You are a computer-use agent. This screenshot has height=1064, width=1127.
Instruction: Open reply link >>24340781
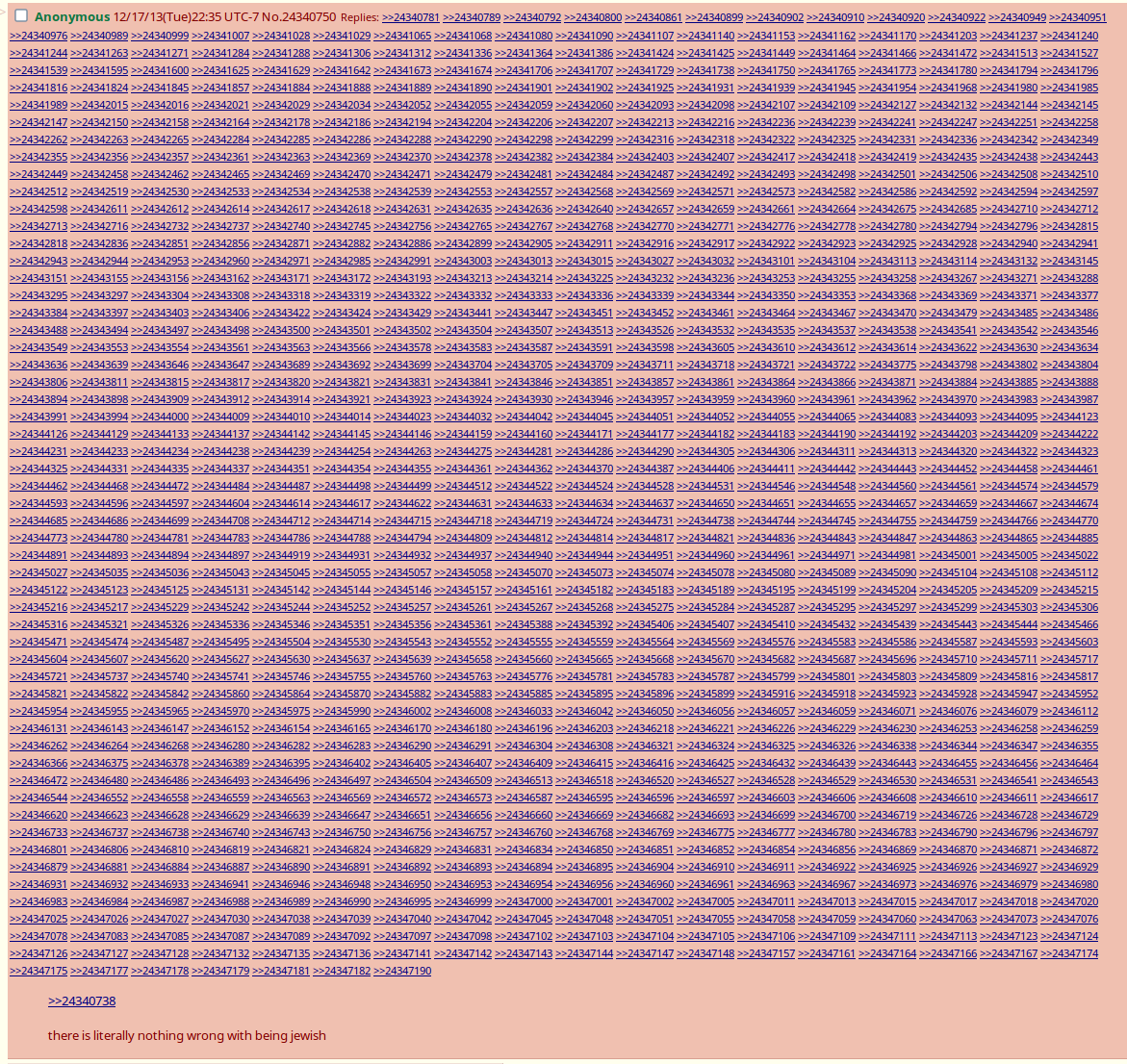(410, 17)
